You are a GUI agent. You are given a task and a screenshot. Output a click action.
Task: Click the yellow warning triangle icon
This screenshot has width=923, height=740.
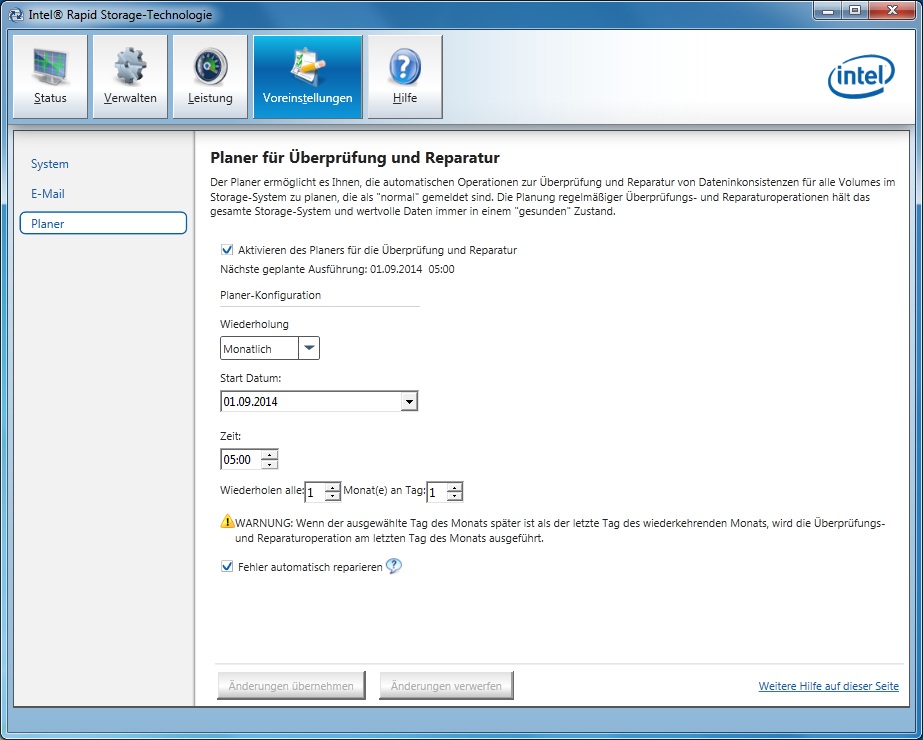coord(227,521)
